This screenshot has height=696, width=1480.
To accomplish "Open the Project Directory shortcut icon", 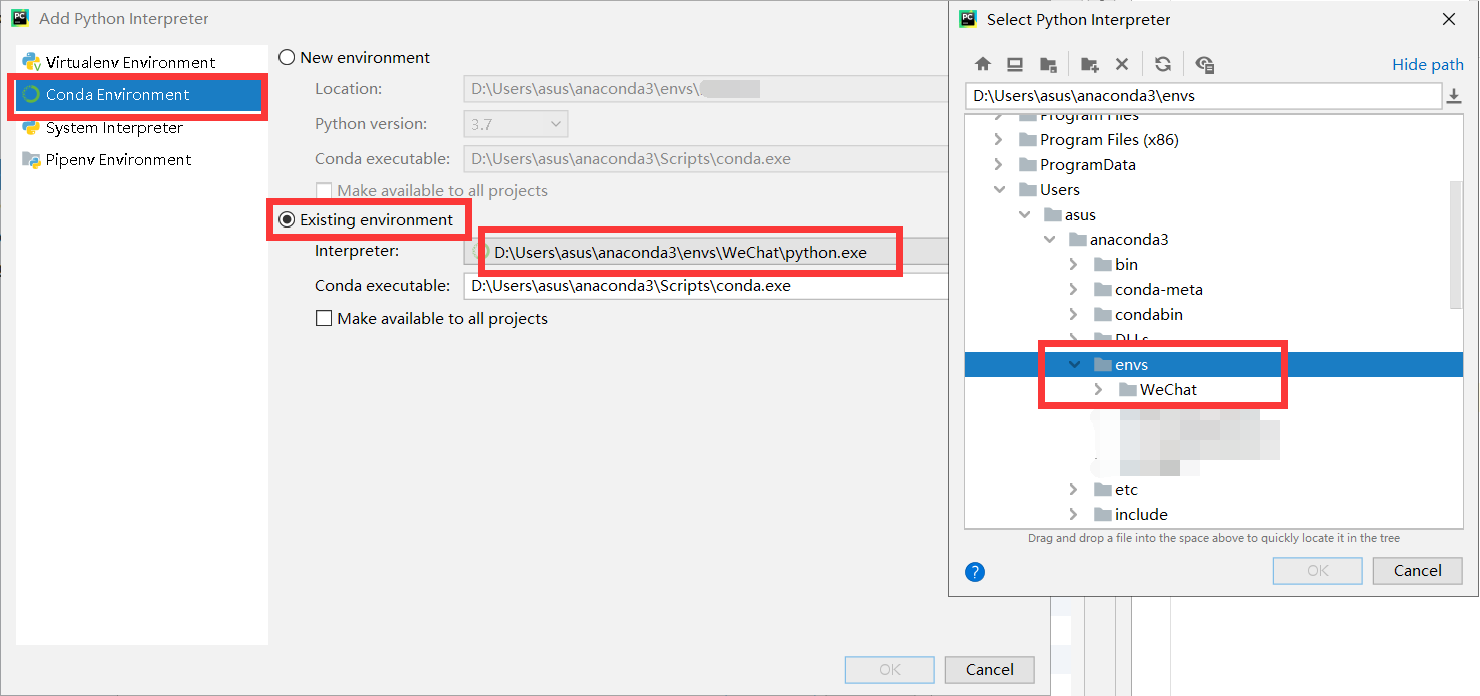I will (x=1048, y=63).
